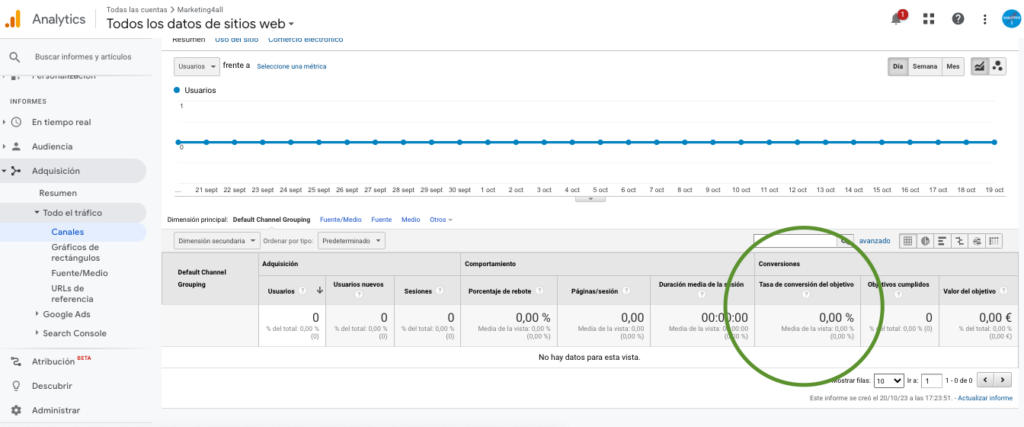Toggle chart granularity to Mes
Screen dimensions: 1024x427
(x=953, y=66)
